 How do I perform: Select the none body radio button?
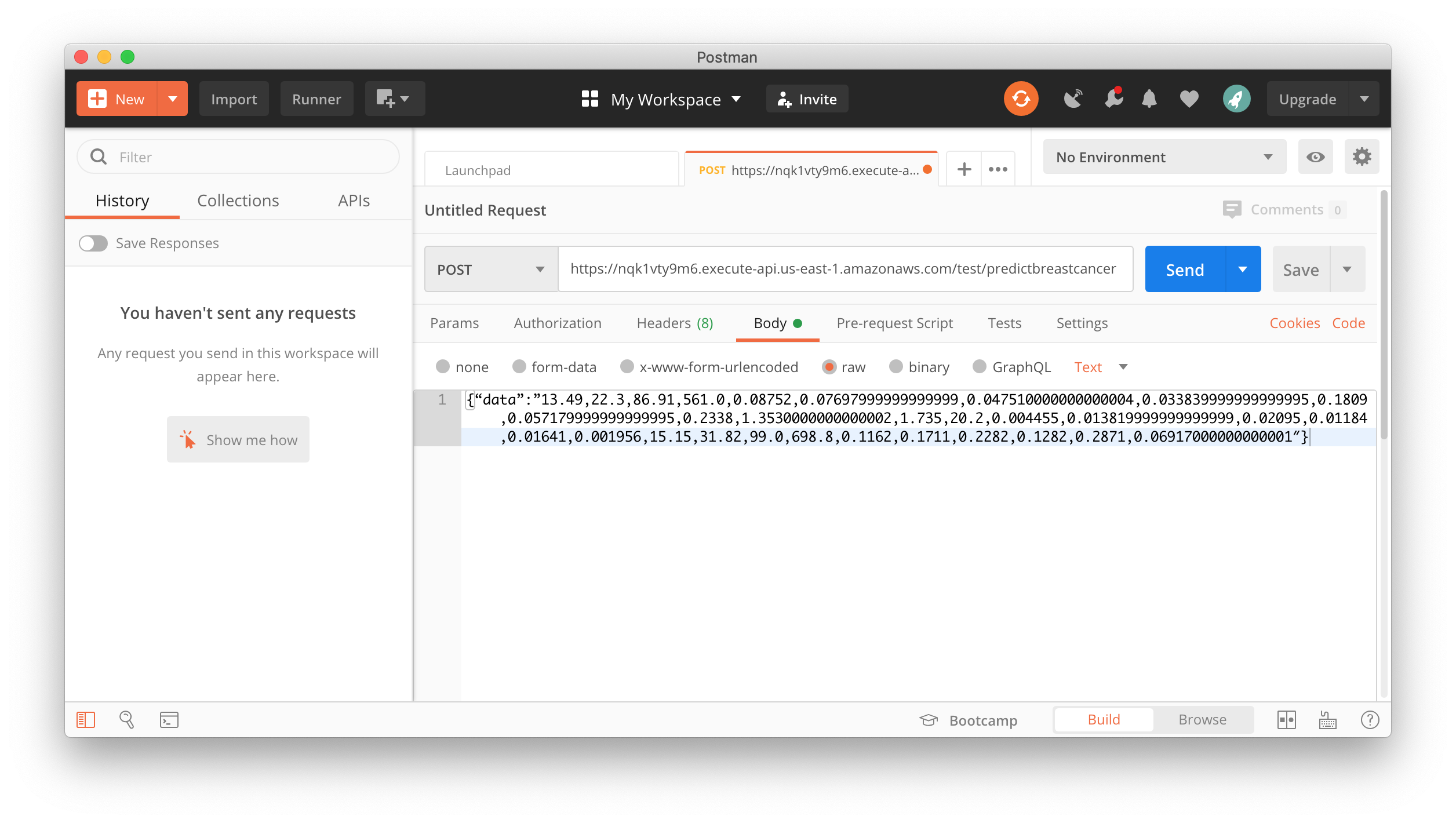pyautogui.click(x=443, y=367)
